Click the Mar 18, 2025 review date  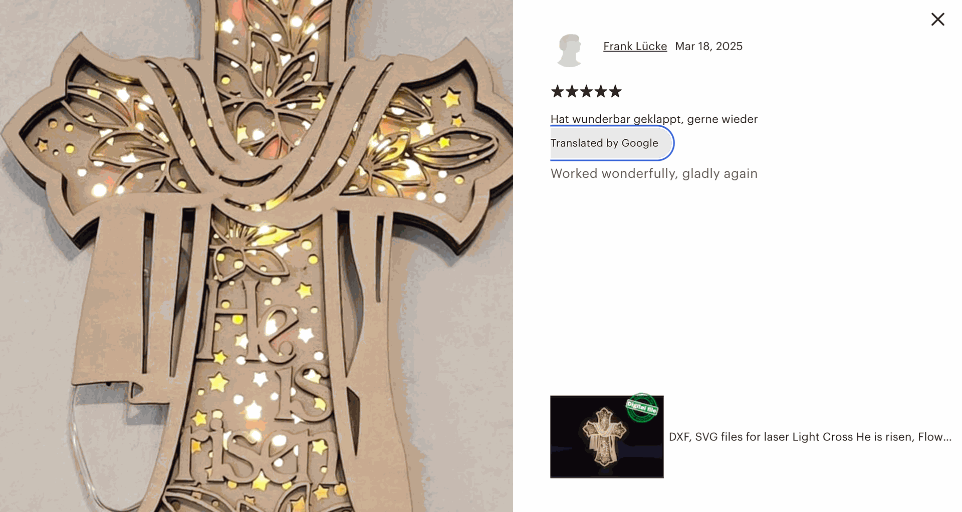pyautogui.click(x=709, y=47)
